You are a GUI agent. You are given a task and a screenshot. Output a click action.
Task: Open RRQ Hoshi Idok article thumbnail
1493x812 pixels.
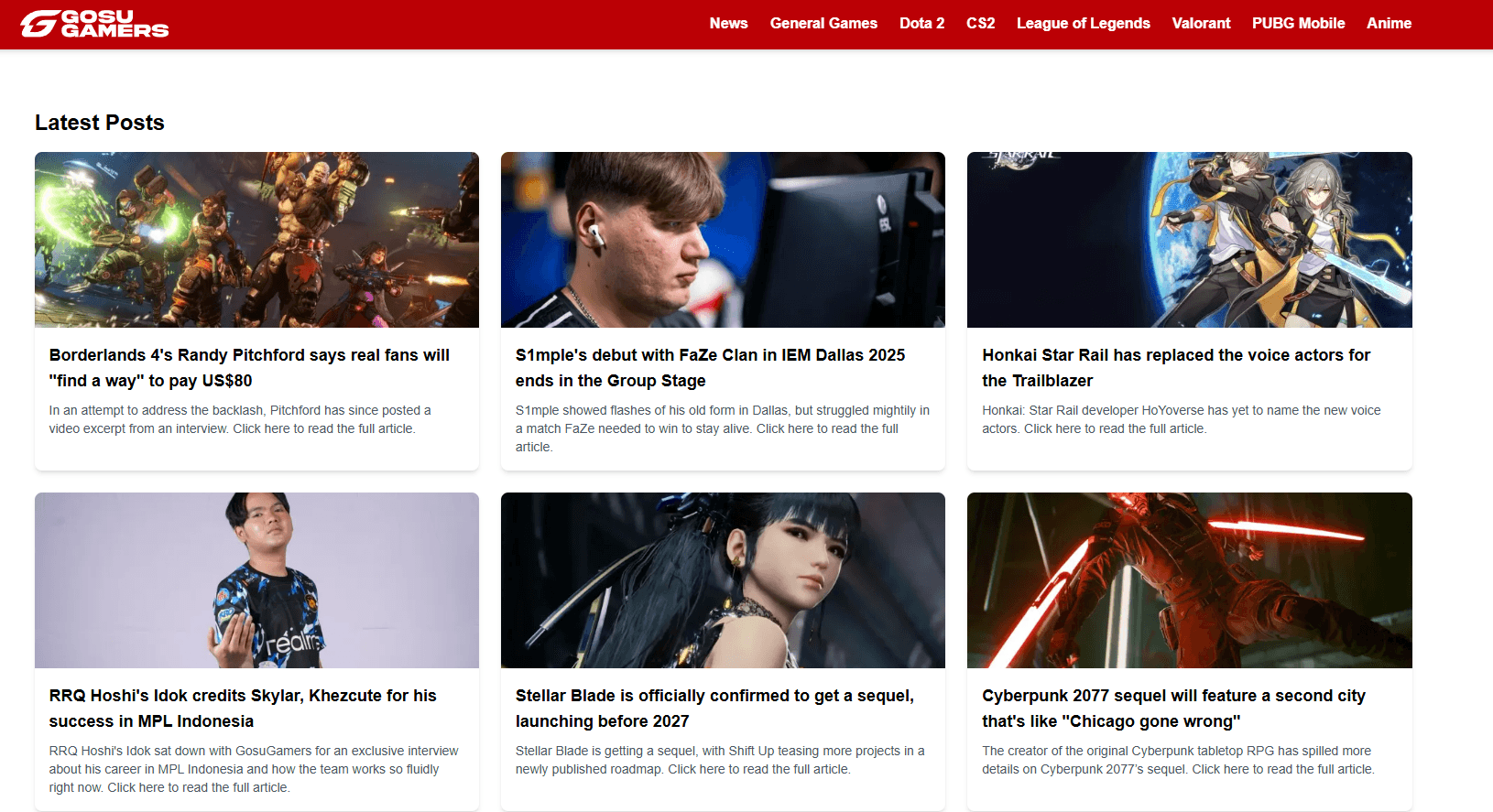256,580
